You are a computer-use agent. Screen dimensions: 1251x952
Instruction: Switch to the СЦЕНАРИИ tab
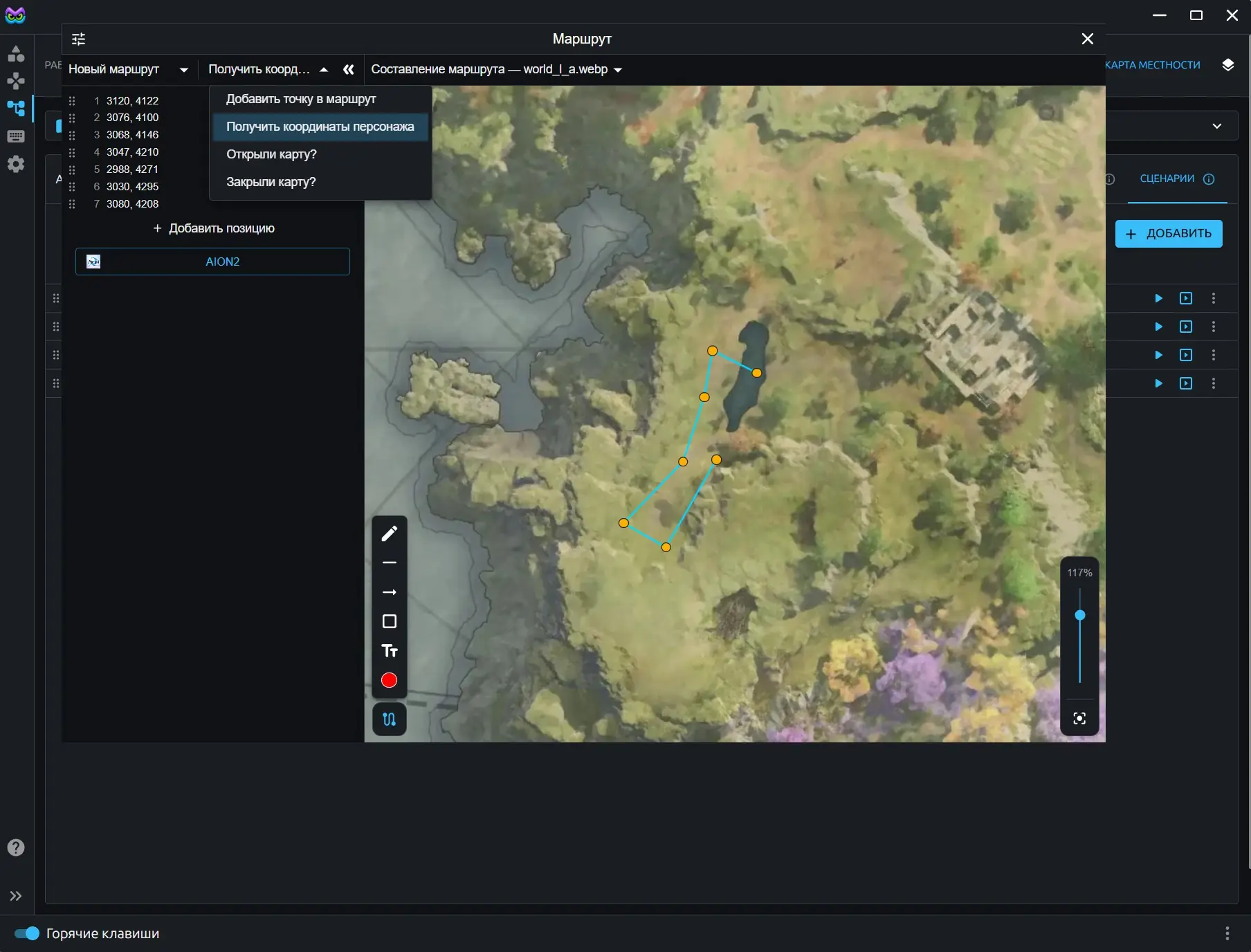pyautogui.click(x=1177, y=178)
